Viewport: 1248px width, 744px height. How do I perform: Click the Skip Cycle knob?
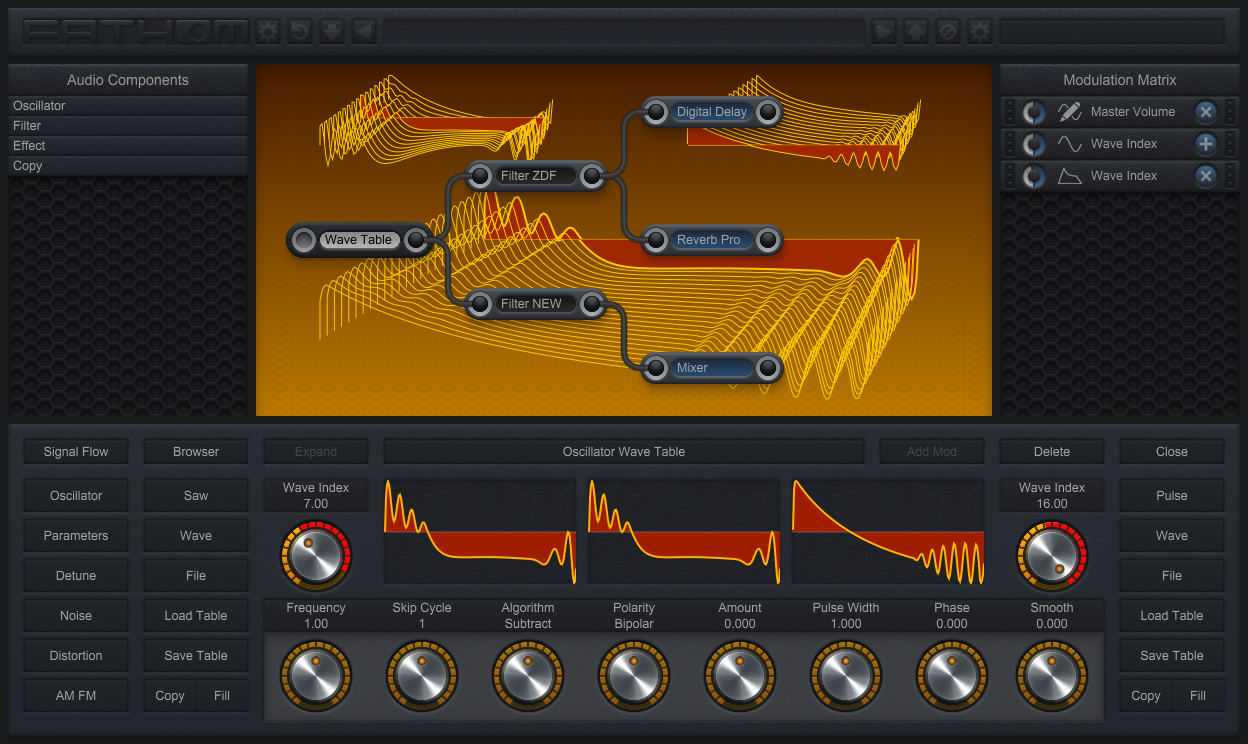click(x=422, y=675)
